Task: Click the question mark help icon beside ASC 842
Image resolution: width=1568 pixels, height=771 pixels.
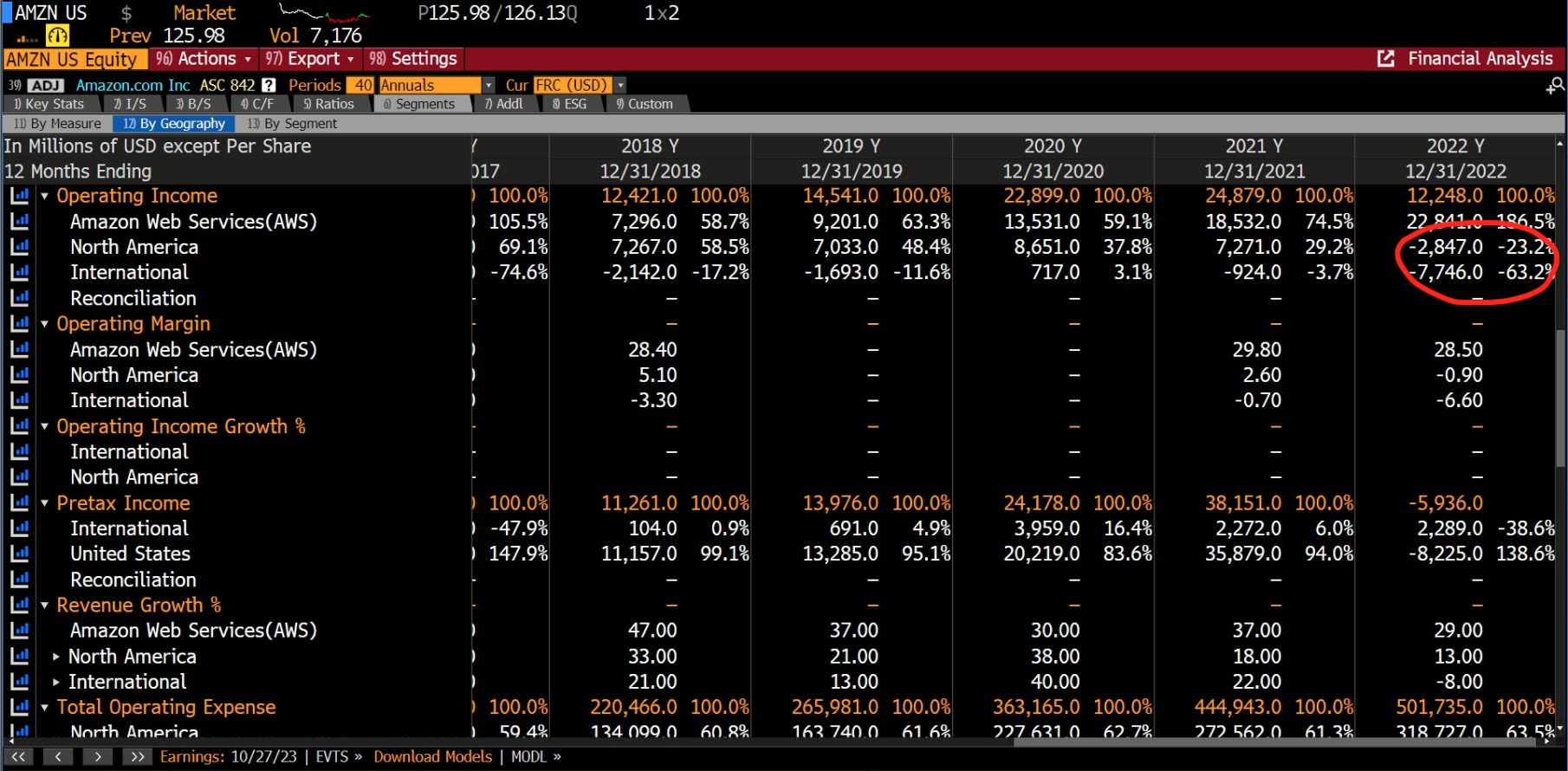Action: (x=269, y=85)
